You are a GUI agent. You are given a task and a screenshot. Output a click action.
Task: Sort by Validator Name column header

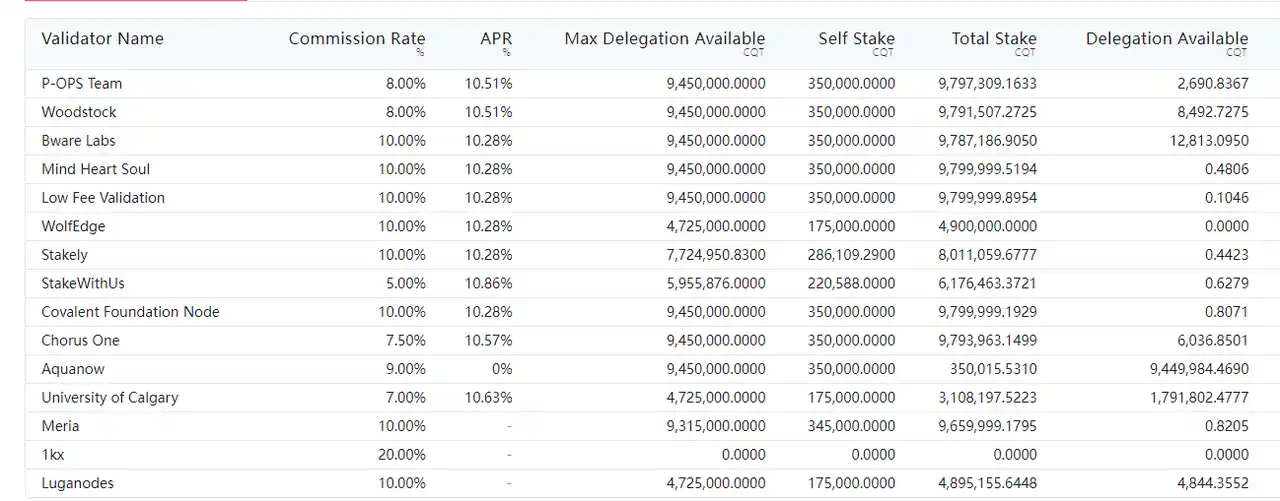[102, 39]
